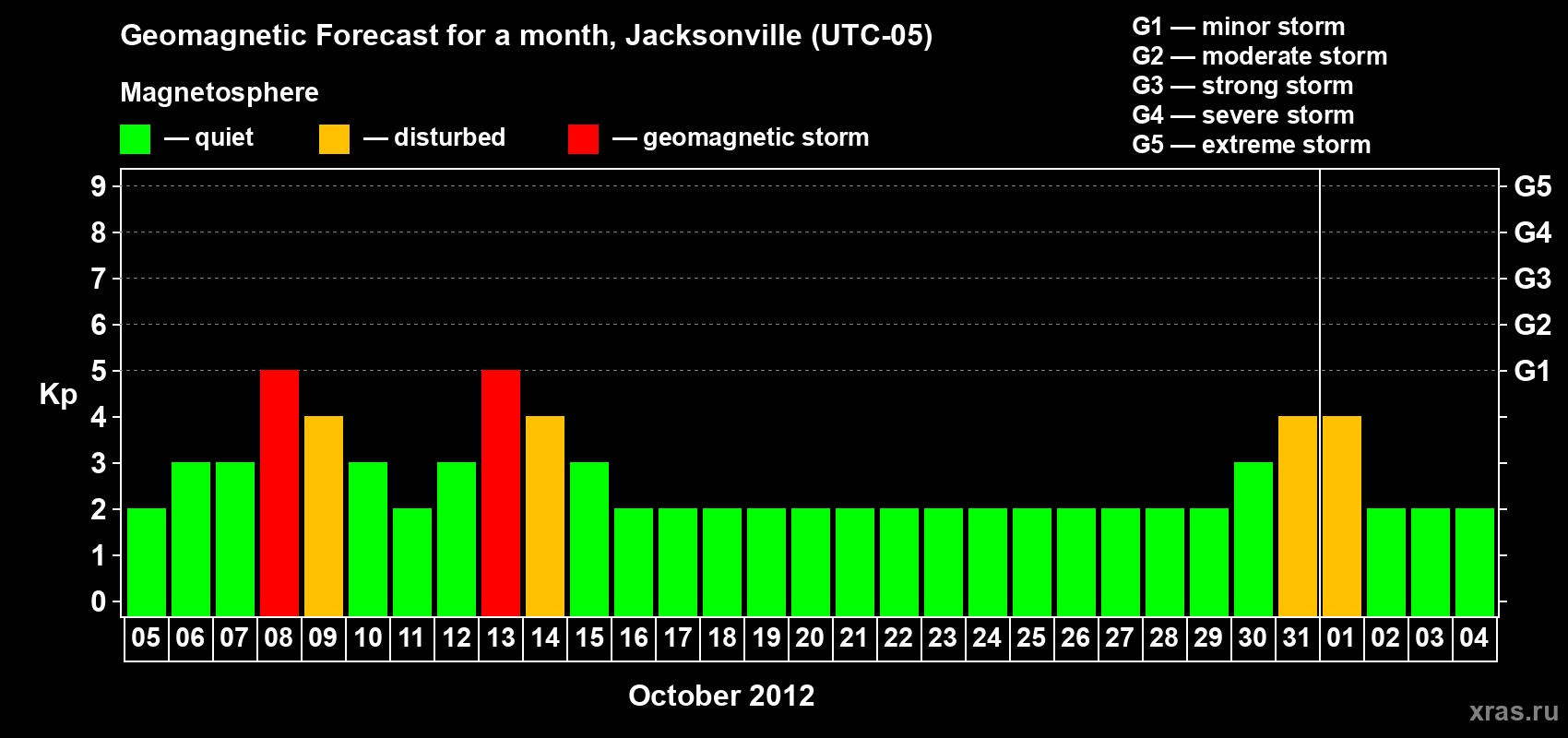Click the date label 17
Image resolution: width=1568 pixels, height=738 pixels.
click(678, 637)
